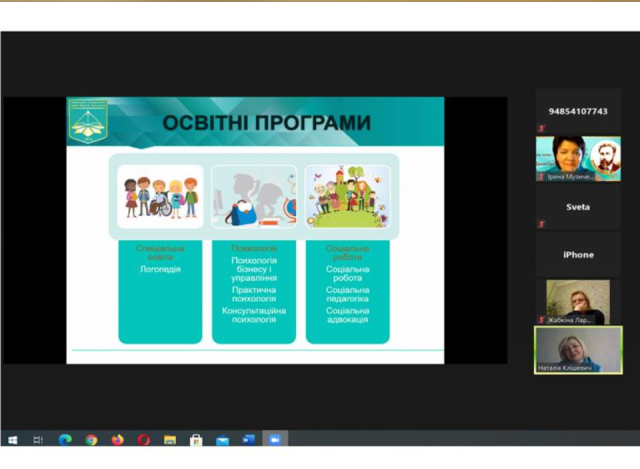Open the Mail app from taskbar
This screenshot has height=469, width=640.
coord(222,439)
